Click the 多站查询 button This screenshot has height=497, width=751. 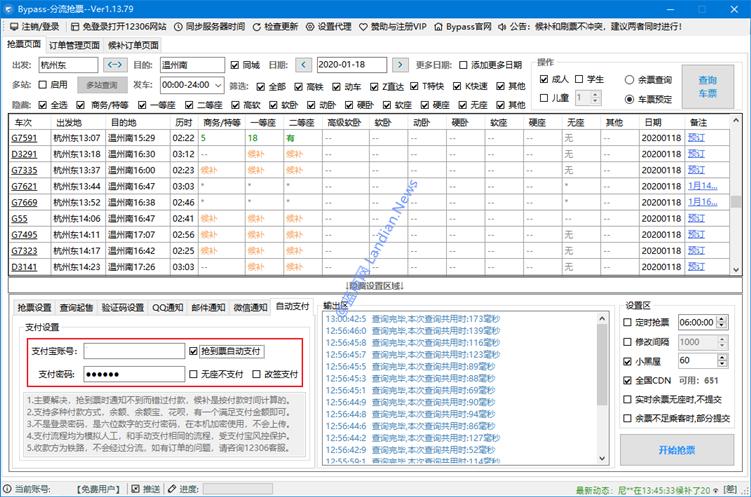(x=102, y=85)
